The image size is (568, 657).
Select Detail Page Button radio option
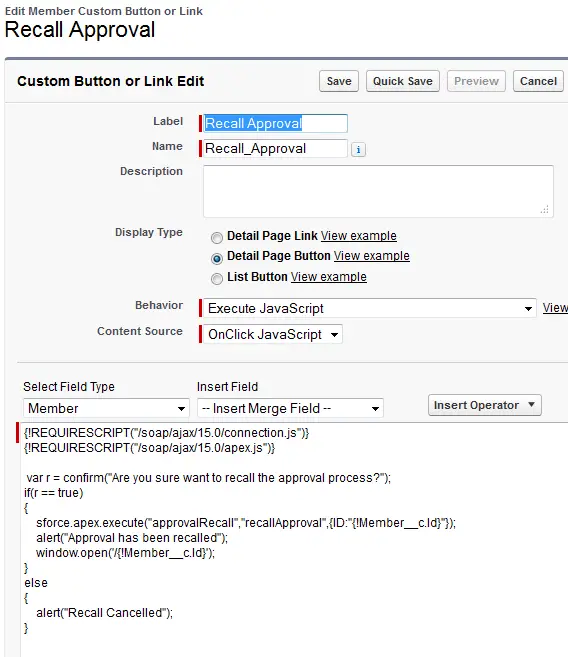click(x=217, y=259)
